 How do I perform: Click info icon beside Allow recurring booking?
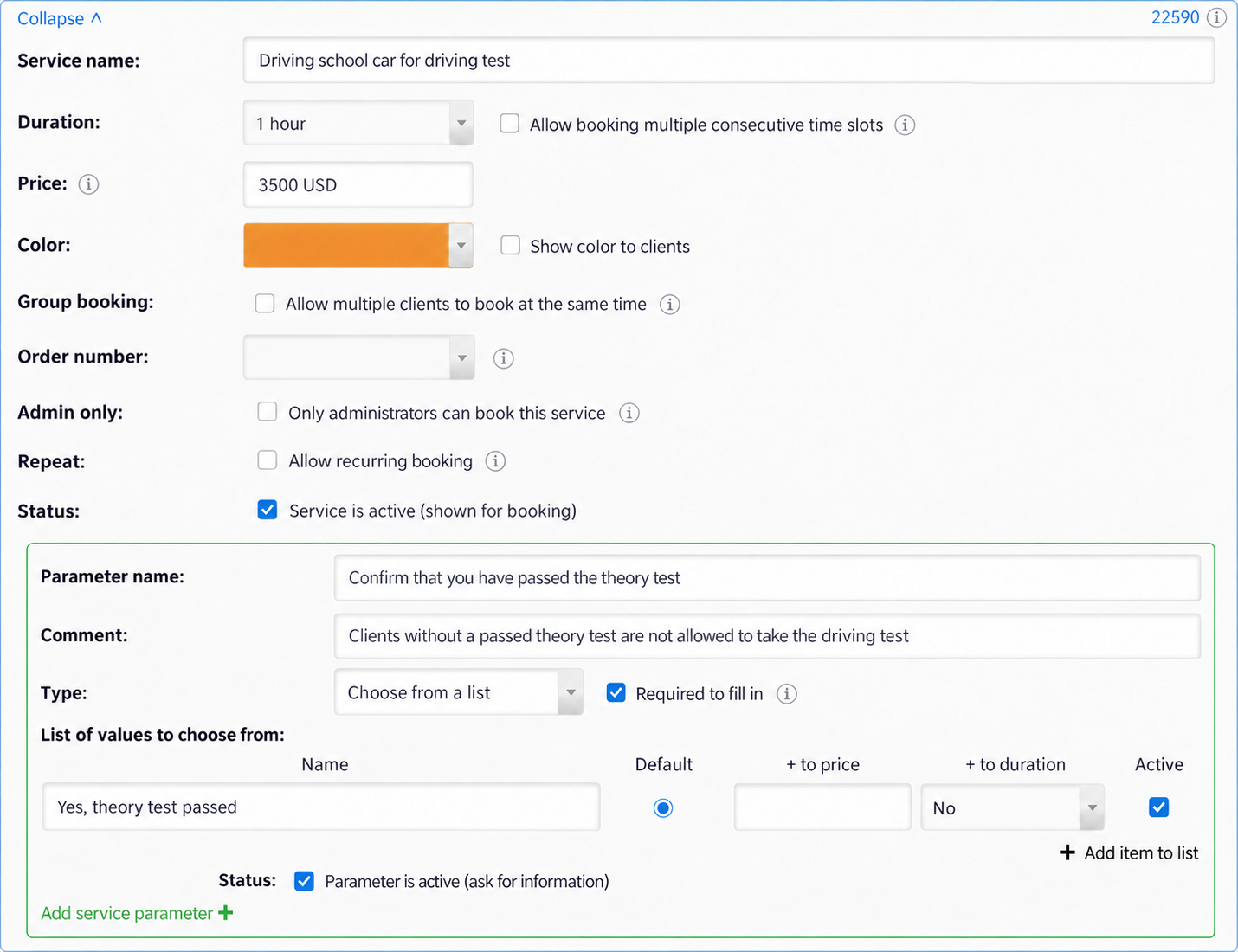click(495, 461)
